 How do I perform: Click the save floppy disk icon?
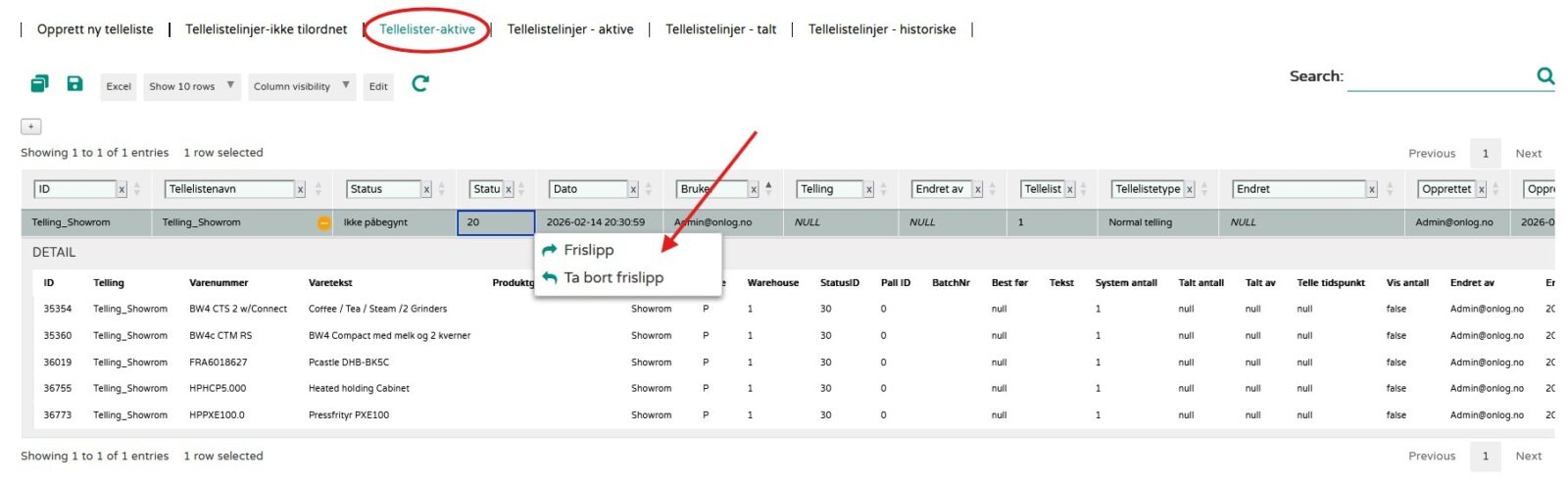coord(74,84)
